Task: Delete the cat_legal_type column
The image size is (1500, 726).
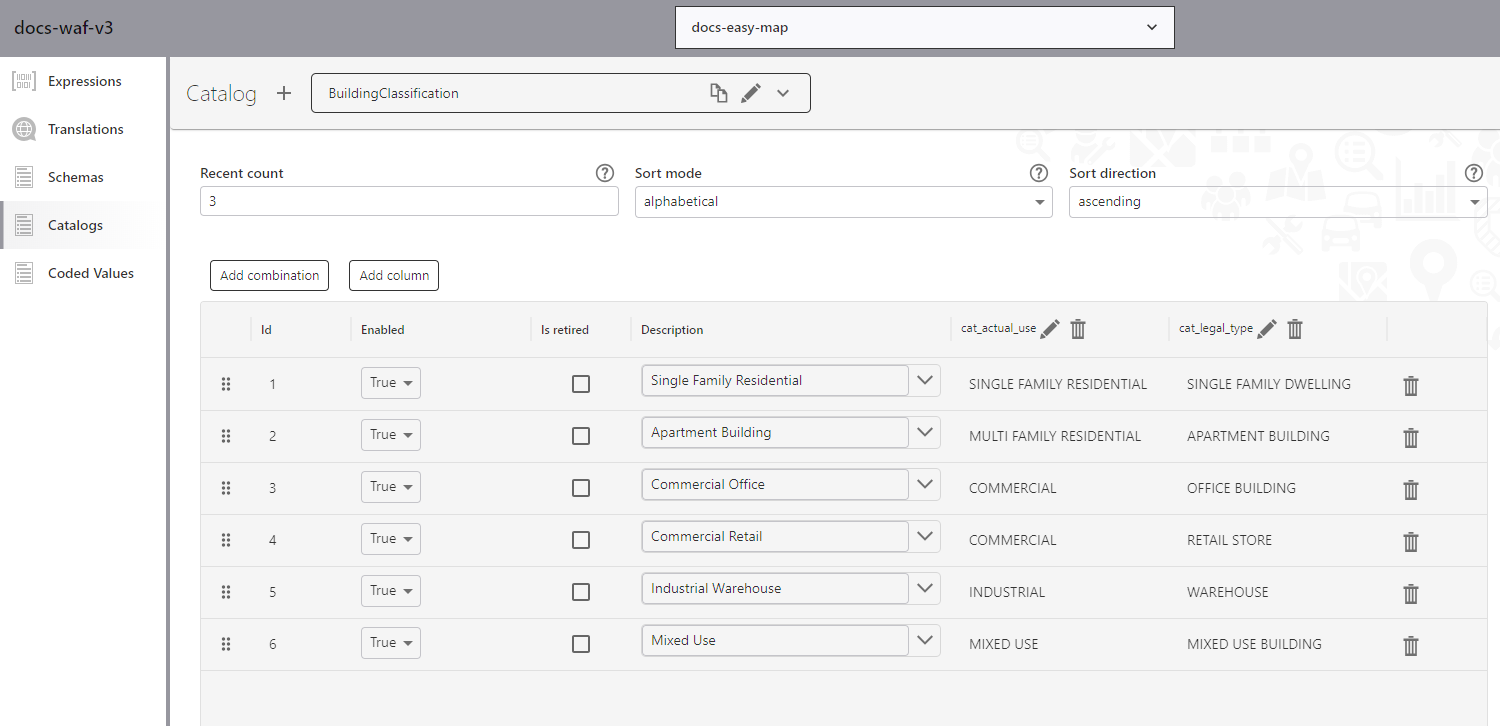Action: (x=1295, y=329)
